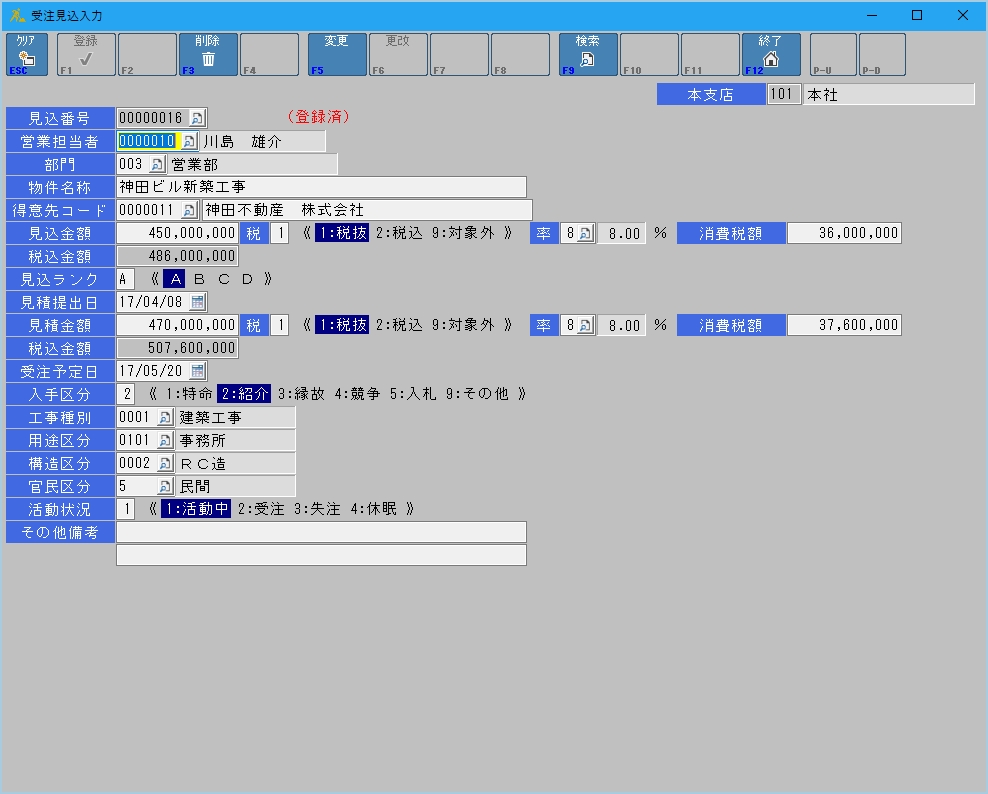Open lookup icon beside 見込番号 field

[197, 118]
